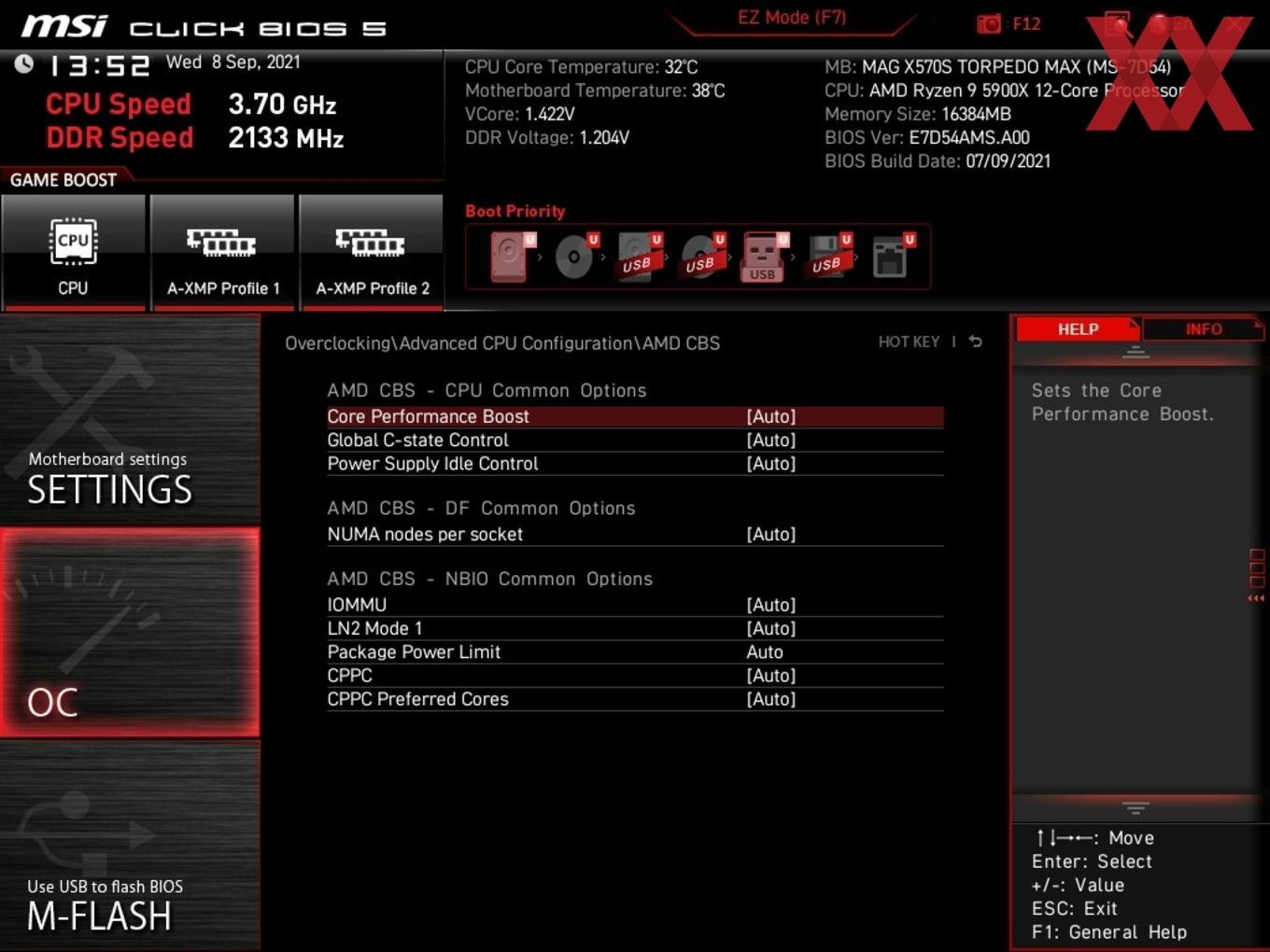Click the clock icon beside 13:52
Screen dimensions: 1270x952
click(24, 63)
